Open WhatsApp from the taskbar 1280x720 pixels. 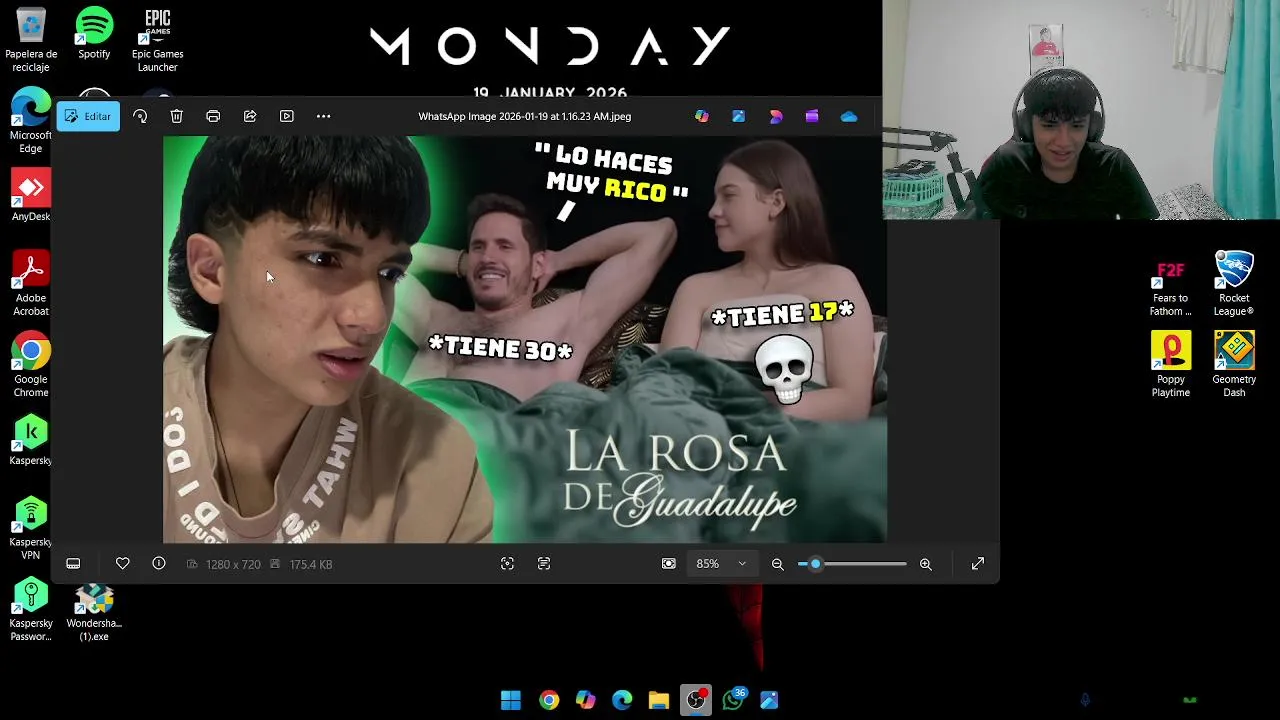click(734, 700)
